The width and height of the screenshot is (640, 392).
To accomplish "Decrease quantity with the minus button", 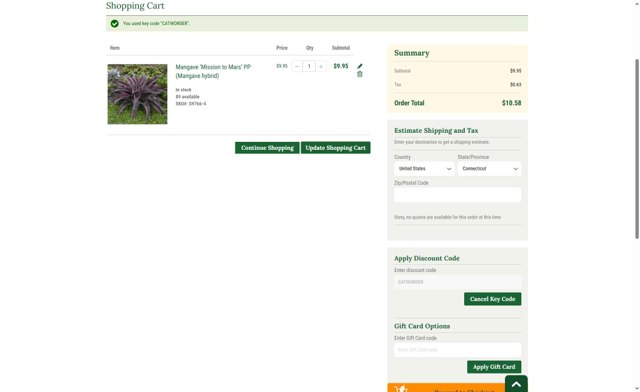I will tap(297, 66).
